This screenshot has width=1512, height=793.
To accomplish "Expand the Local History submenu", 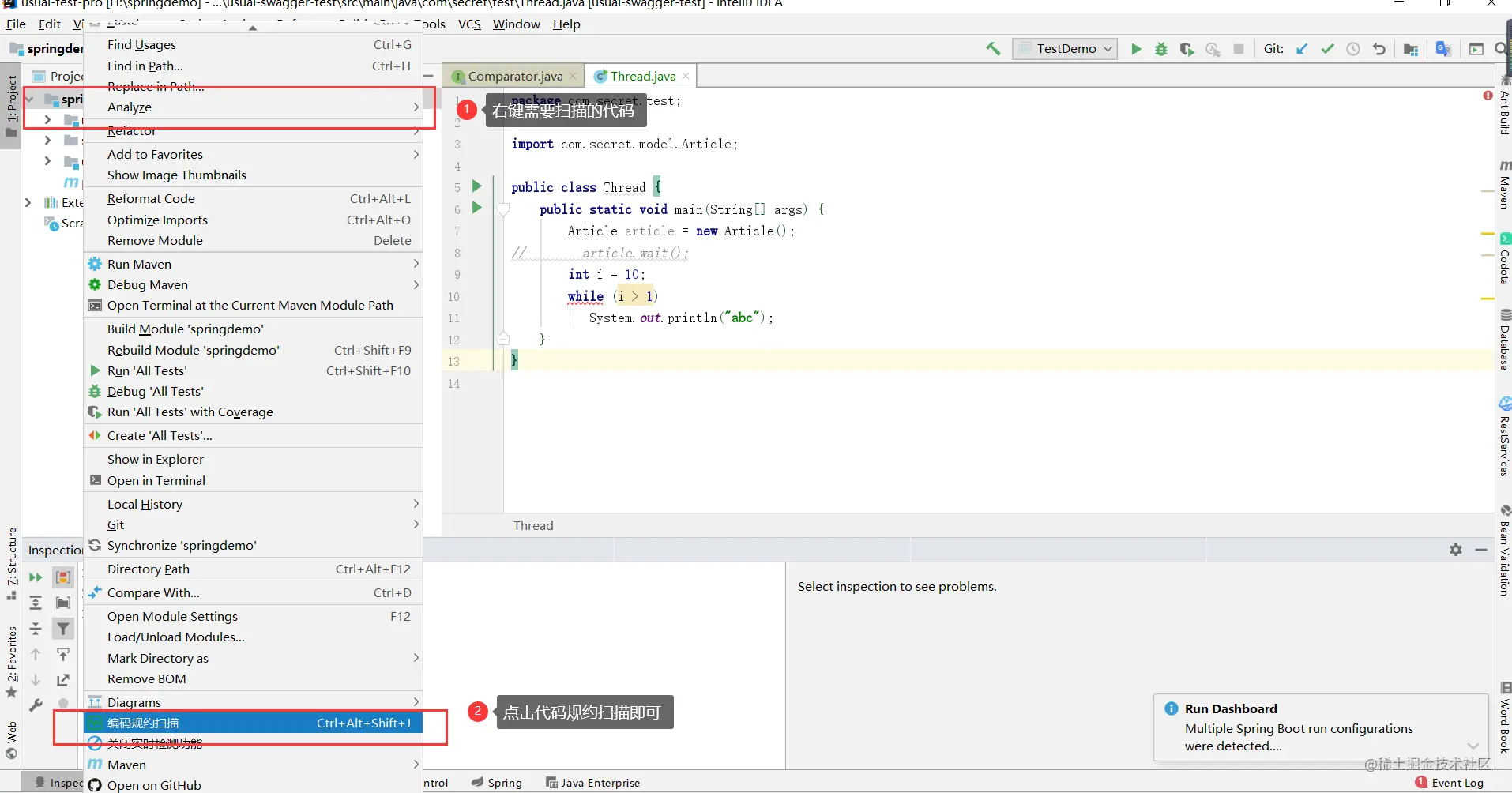I will click(x=253, y=504).
